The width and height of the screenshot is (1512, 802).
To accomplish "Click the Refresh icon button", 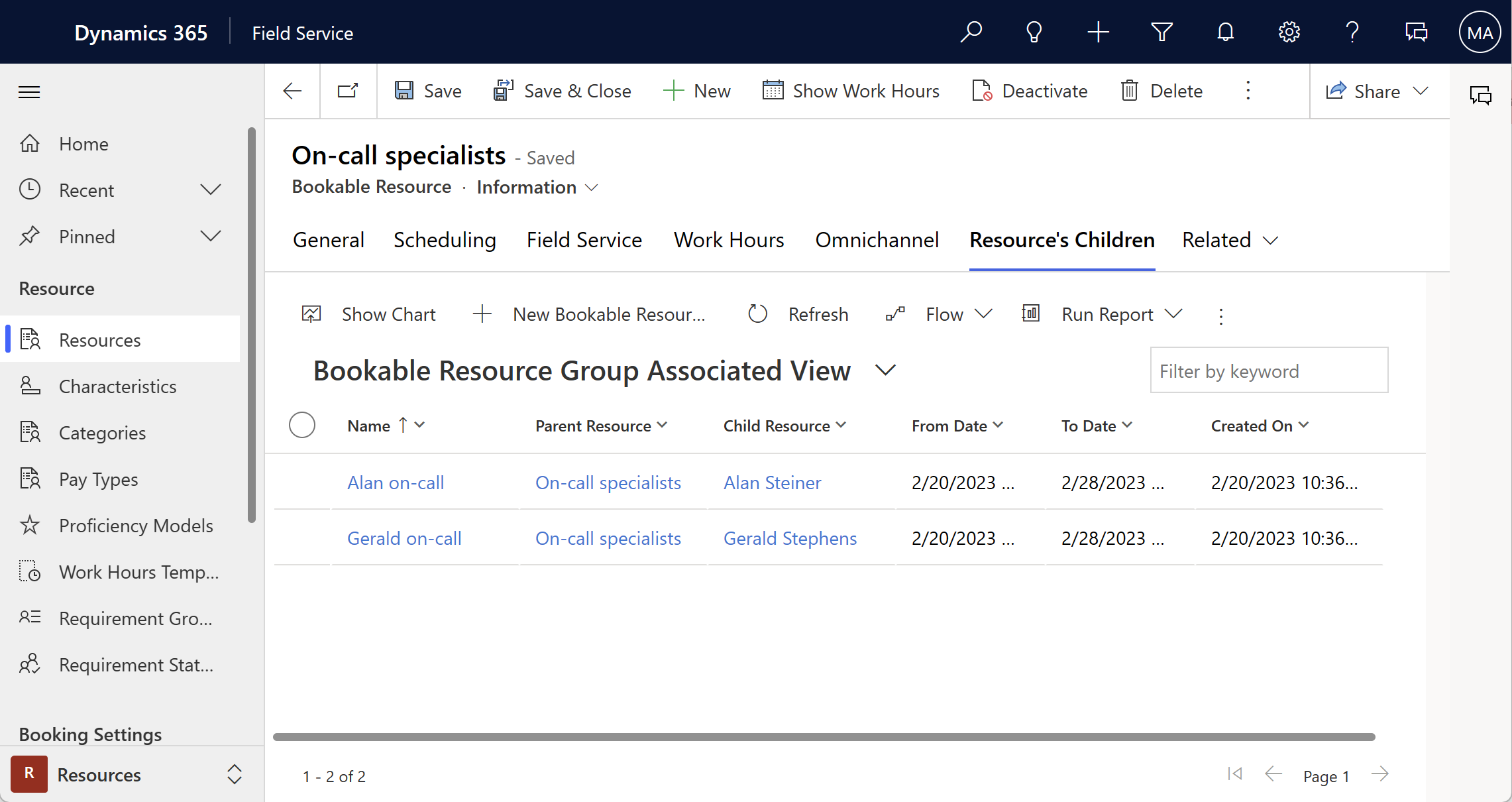I will point(757,314).
